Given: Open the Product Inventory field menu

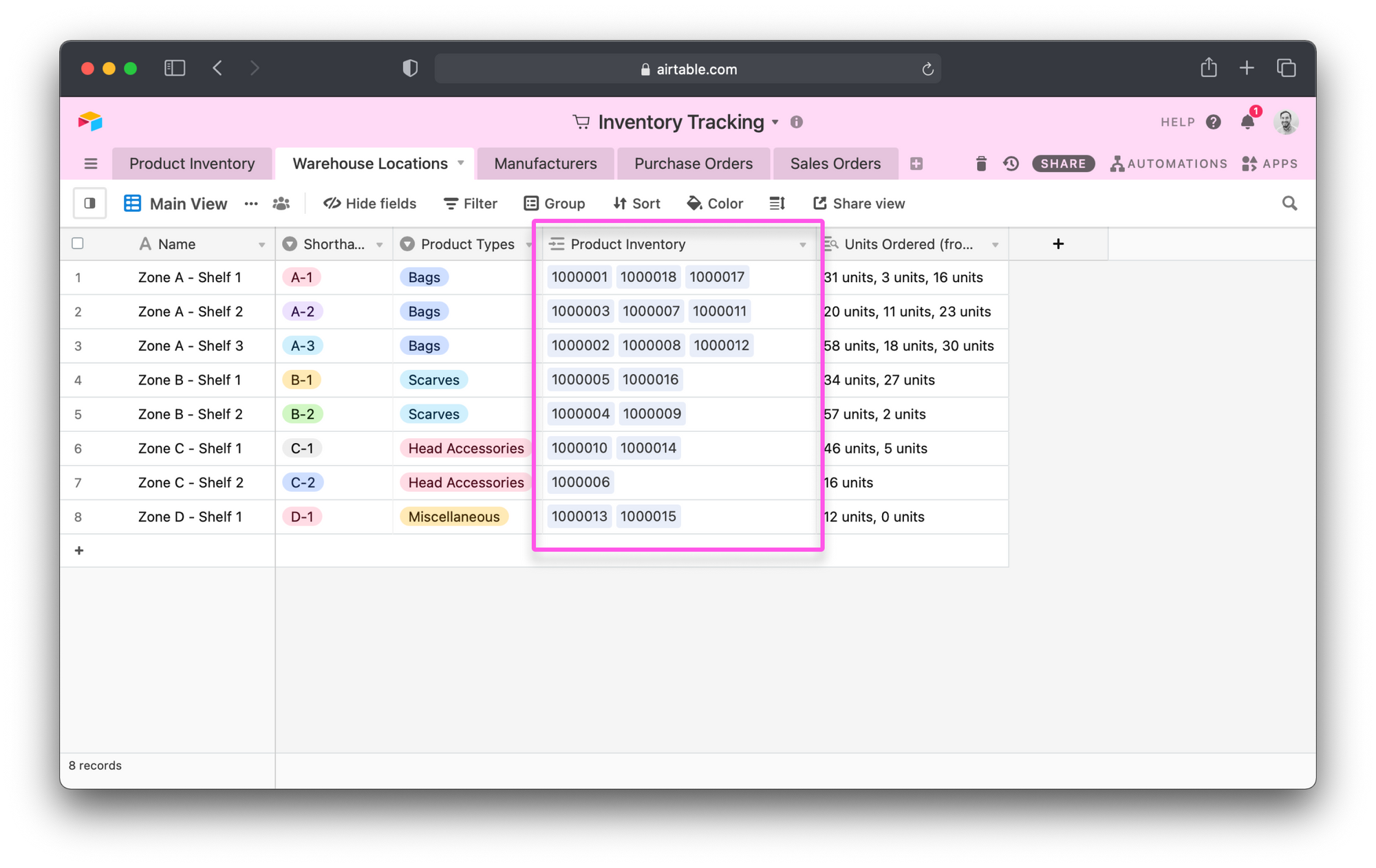Looking at the screenshot, I should 802,244.
